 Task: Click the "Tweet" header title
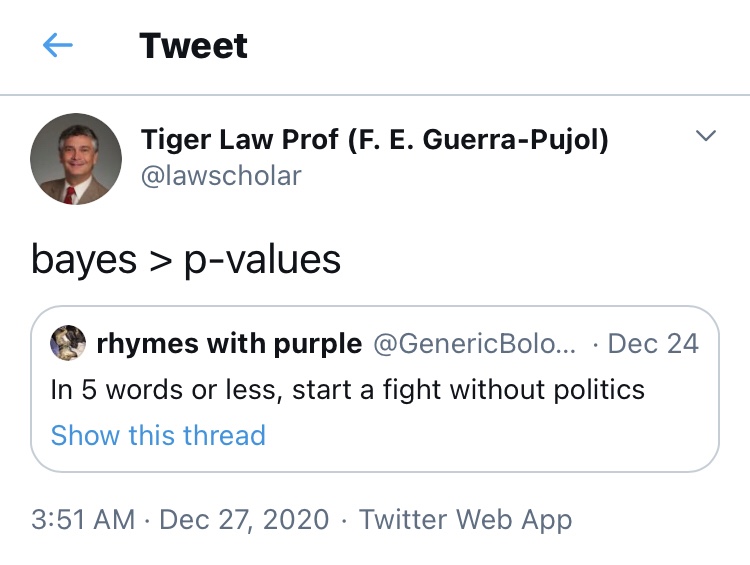coord(193,46)
